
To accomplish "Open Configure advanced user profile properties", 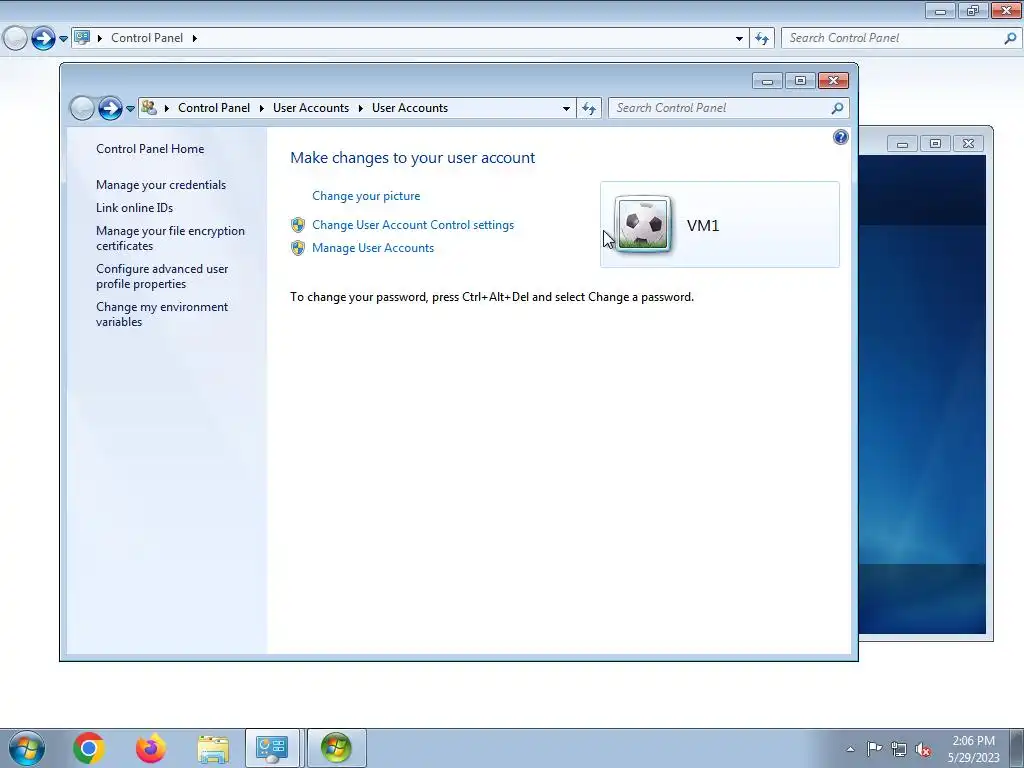I will [x=162, y=276].
